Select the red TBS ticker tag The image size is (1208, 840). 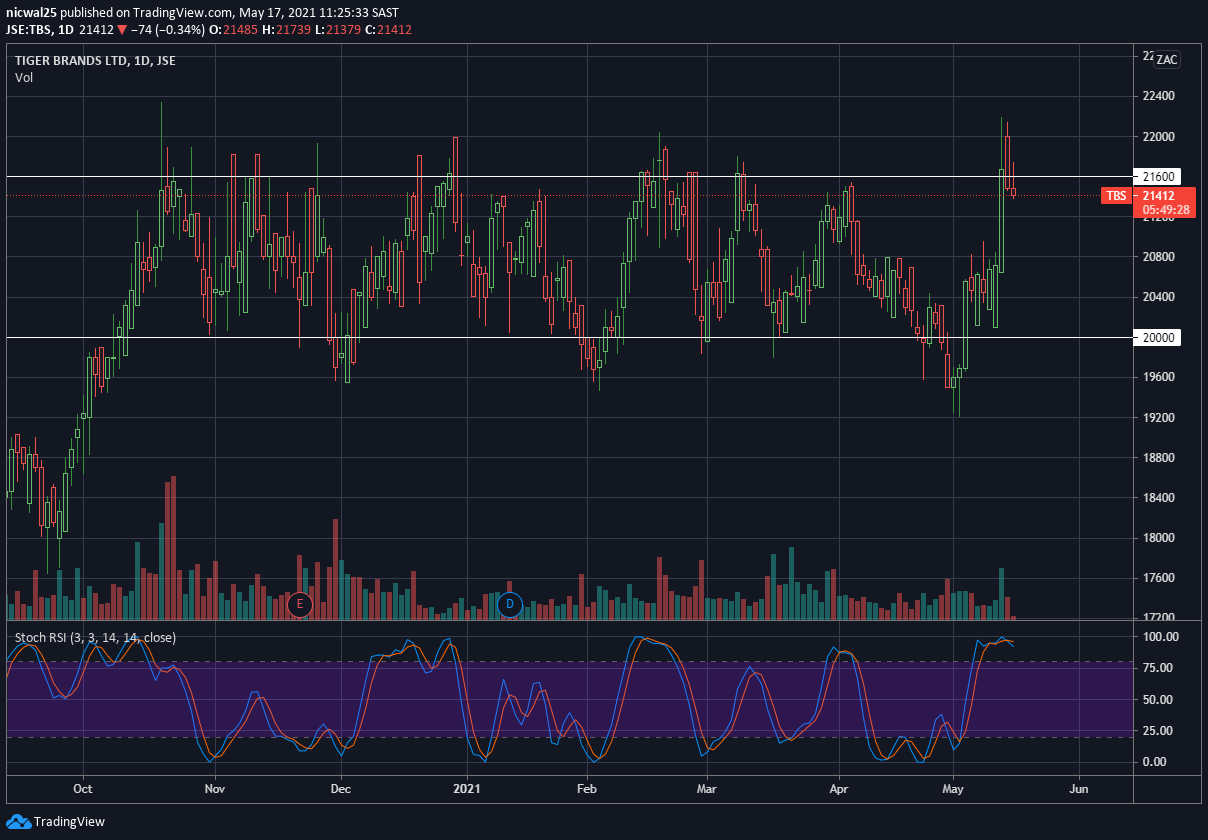point(1118,195)
